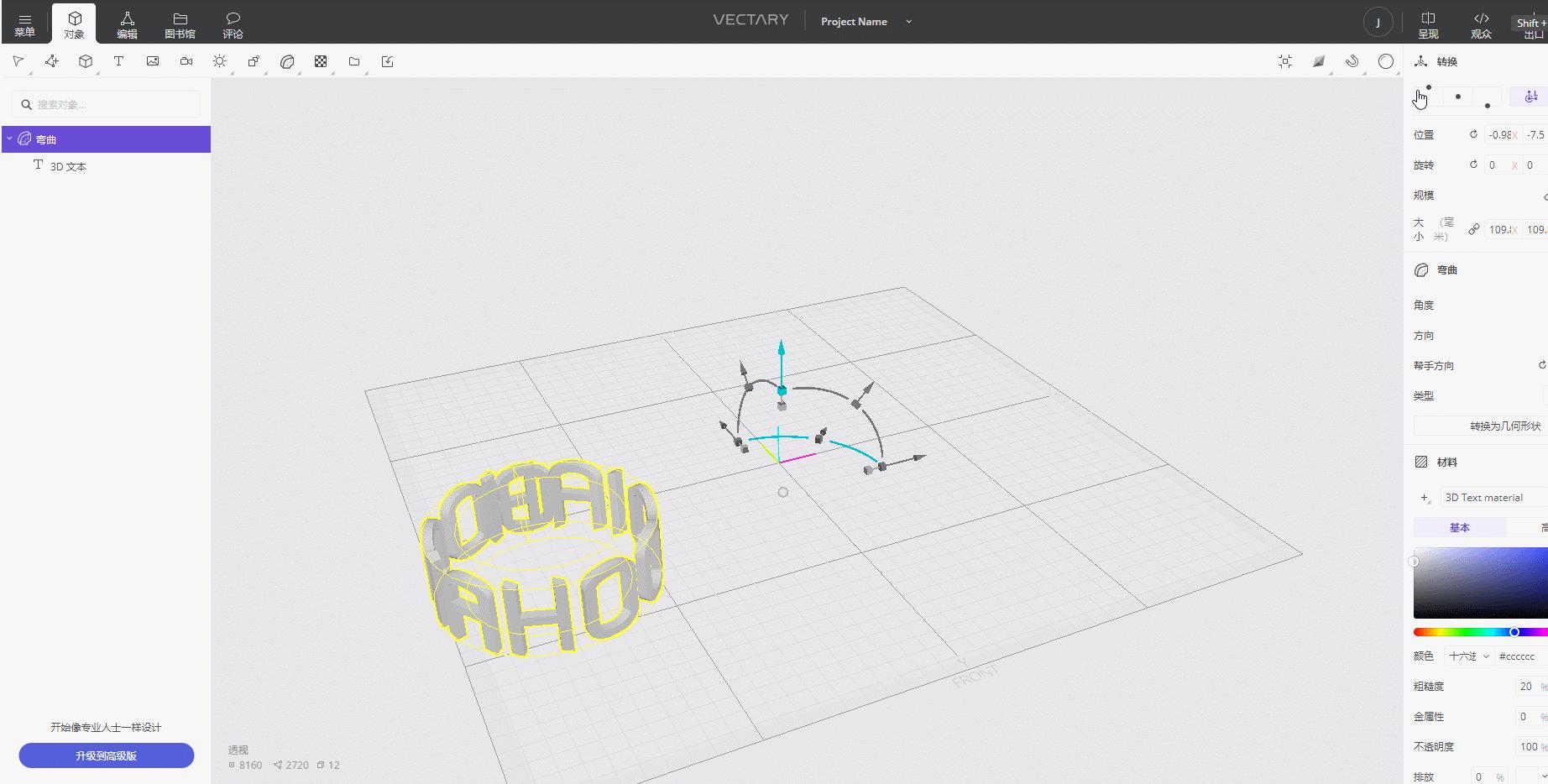The image size is (1548, 784).
Task: Click the 3D Text material name field
Action: point(1494,498)
